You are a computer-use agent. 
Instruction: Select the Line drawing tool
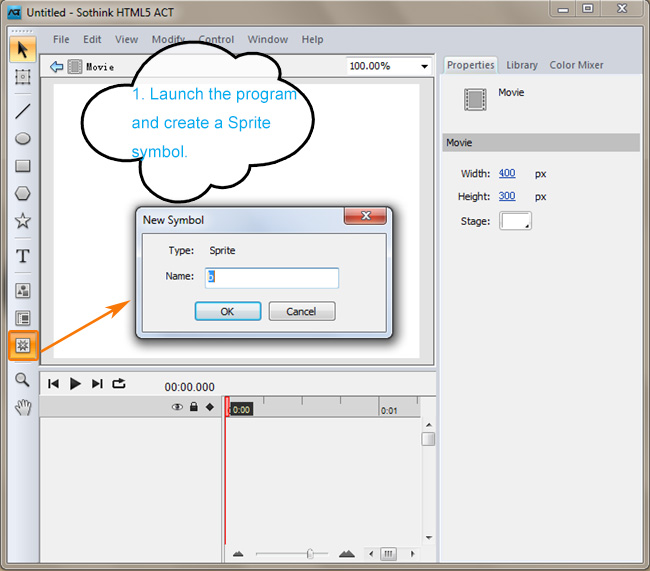(x=23, y=111)
